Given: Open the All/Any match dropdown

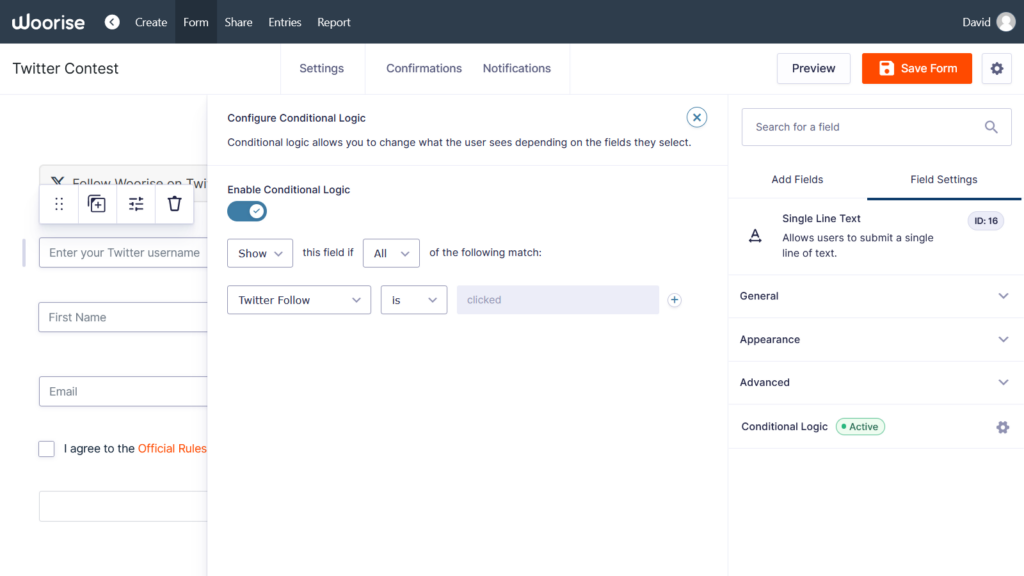Looking at the screenshot, I should tap(391, 253).
